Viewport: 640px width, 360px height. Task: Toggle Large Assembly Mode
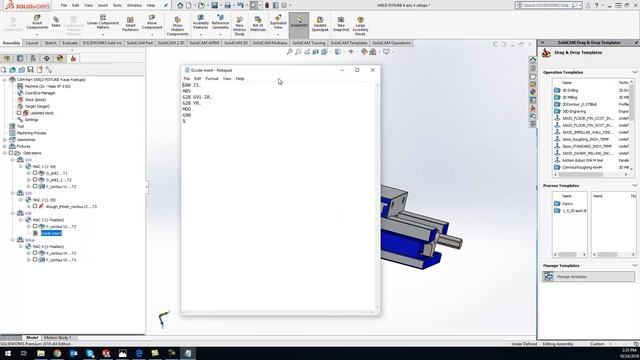(360, 26)
